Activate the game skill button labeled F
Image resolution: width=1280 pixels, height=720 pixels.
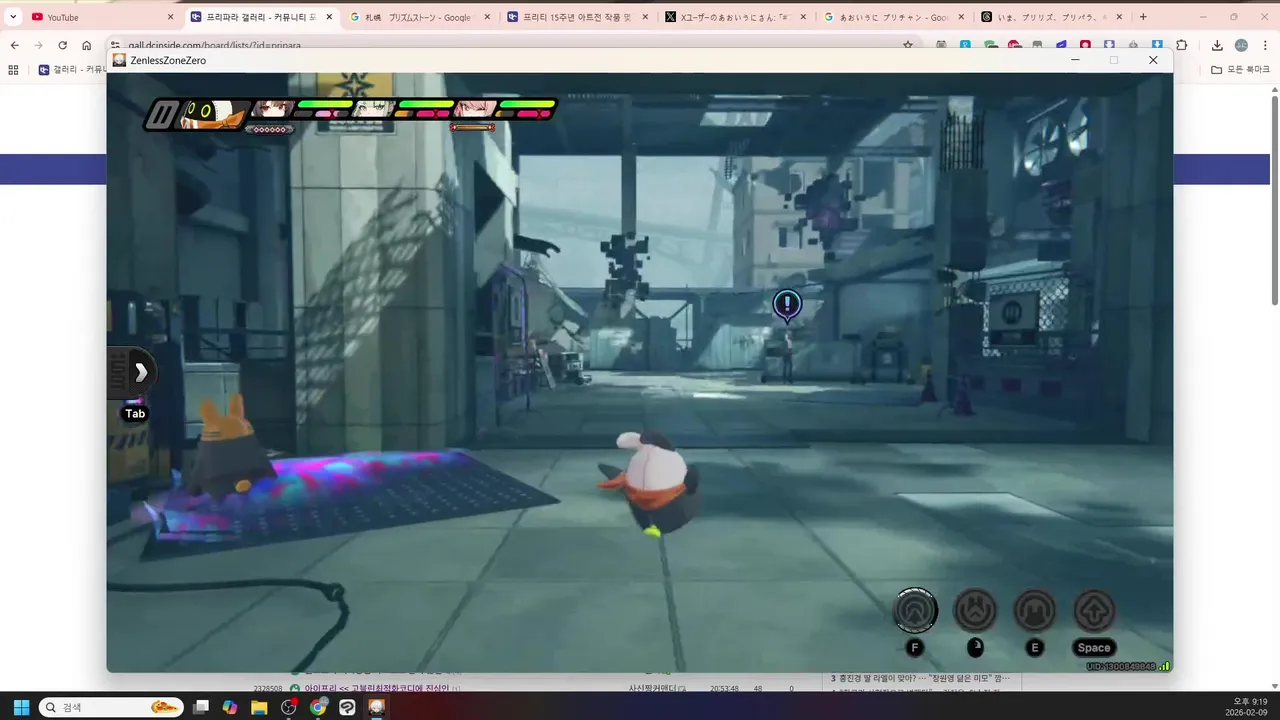[x=914, y=610]
